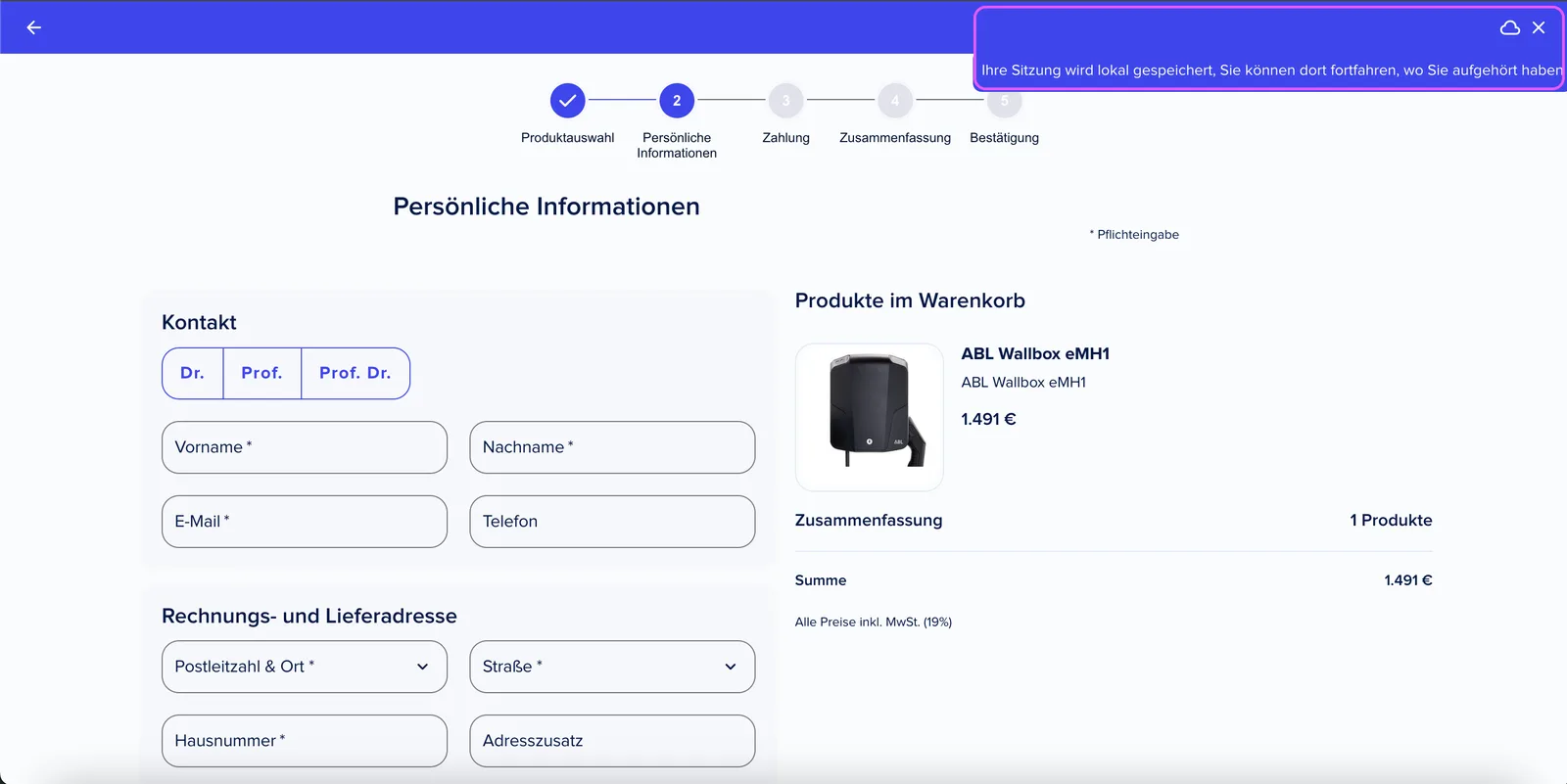This screenshot has width=1567, height=784.
Task: Click the '* Pflichteingabe' note
Action: click(1134, 235)
